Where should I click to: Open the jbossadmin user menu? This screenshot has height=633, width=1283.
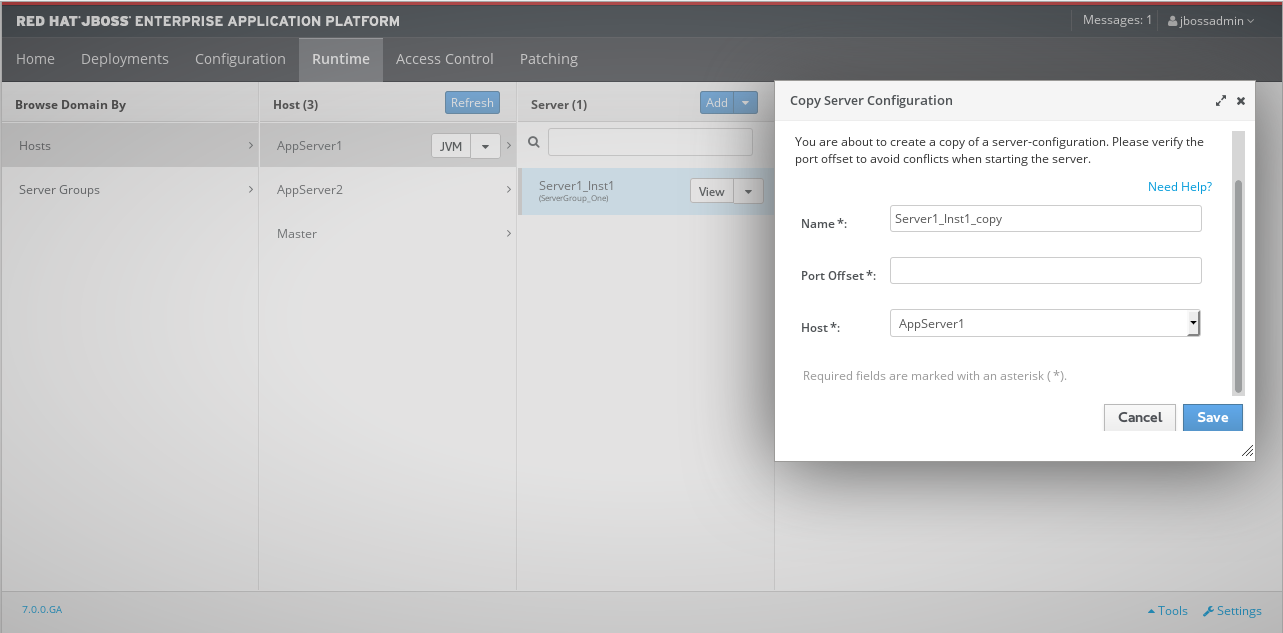[1211, 20]
